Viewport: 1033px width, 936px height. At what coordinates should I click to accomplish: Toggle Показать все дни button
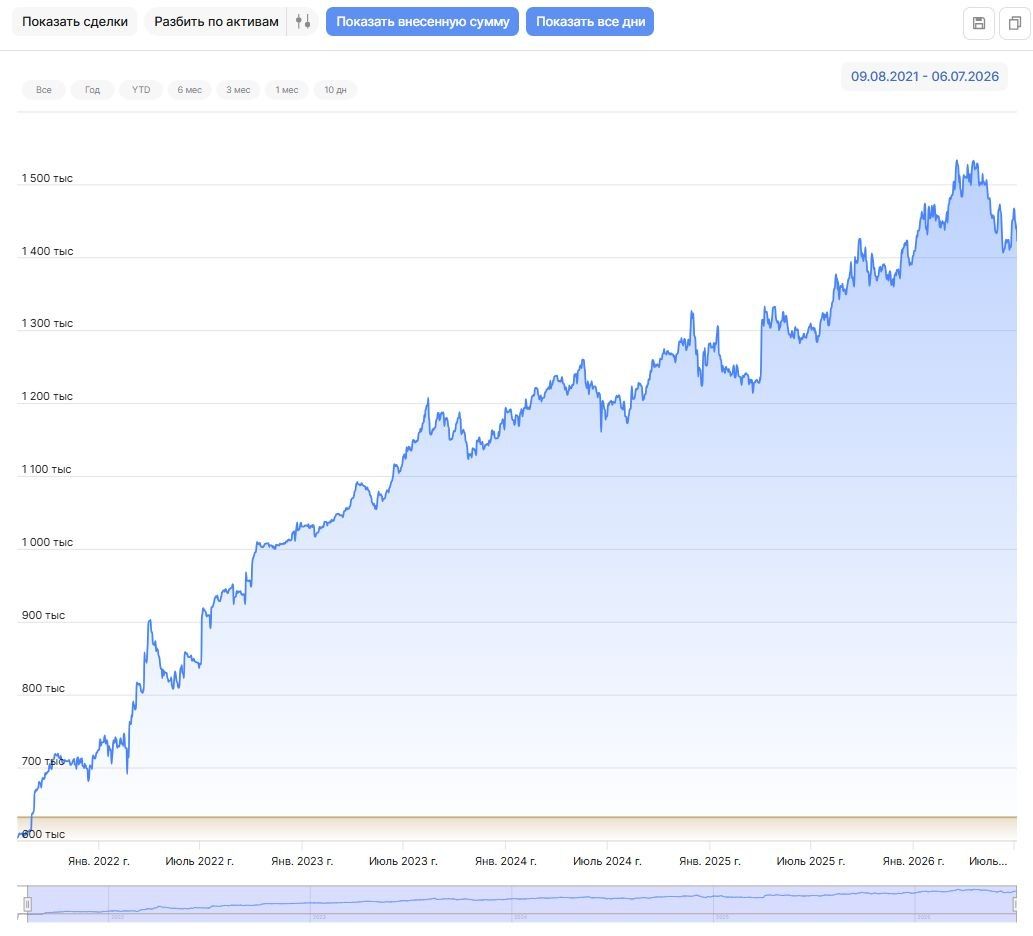[590, 22]
